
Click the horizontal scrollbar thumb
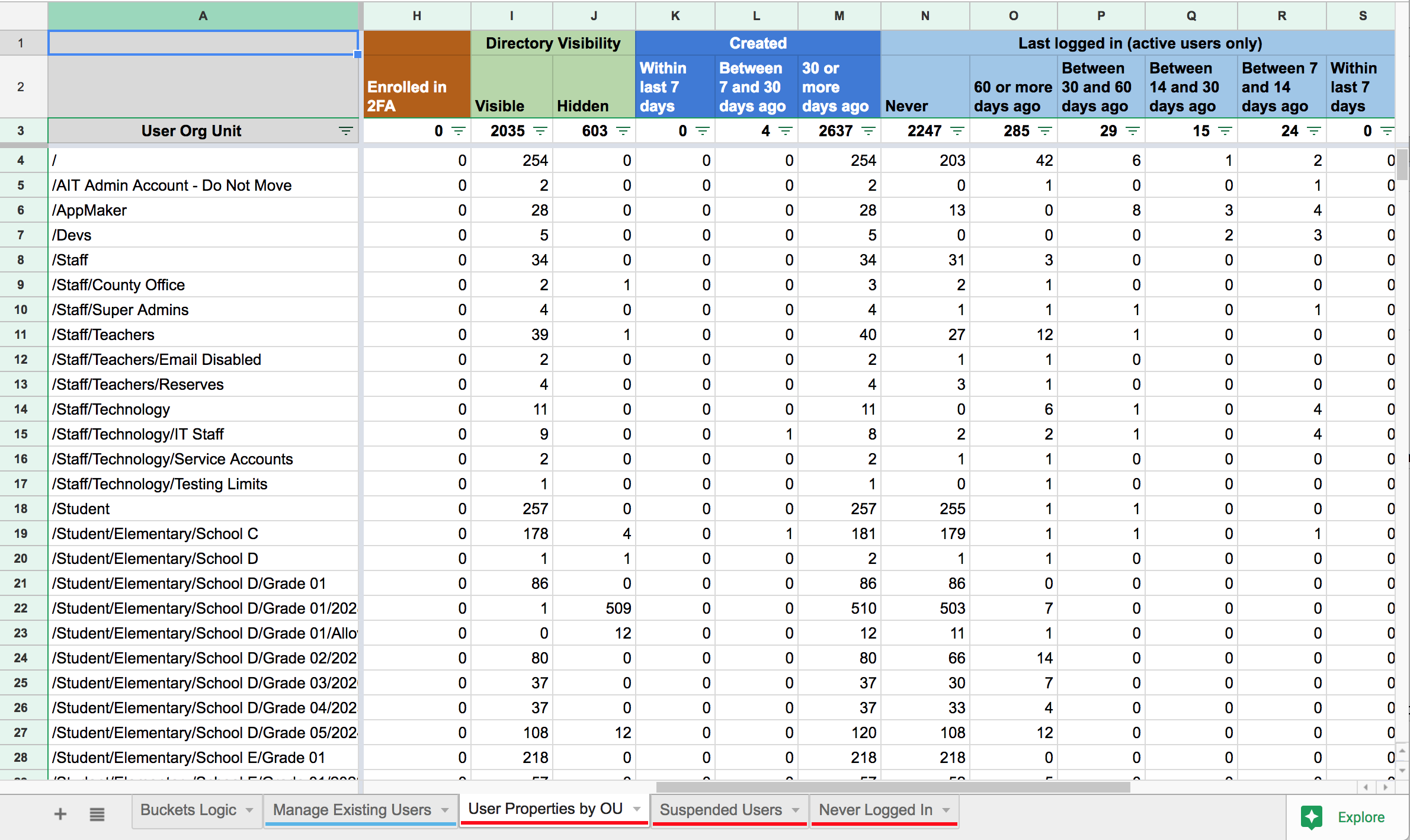[x=892, y=787]
